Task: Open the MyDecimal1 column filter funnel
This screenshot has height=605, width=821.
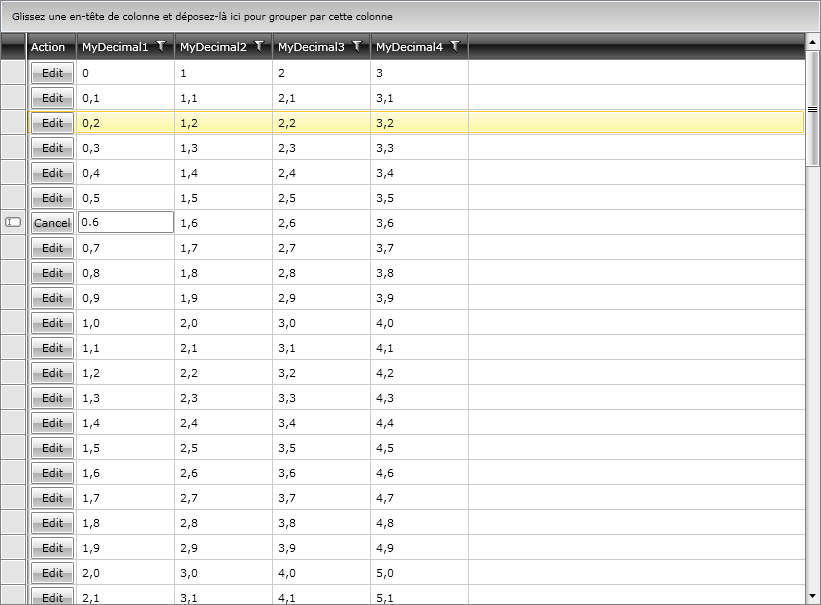Action: tap(161, 47)
